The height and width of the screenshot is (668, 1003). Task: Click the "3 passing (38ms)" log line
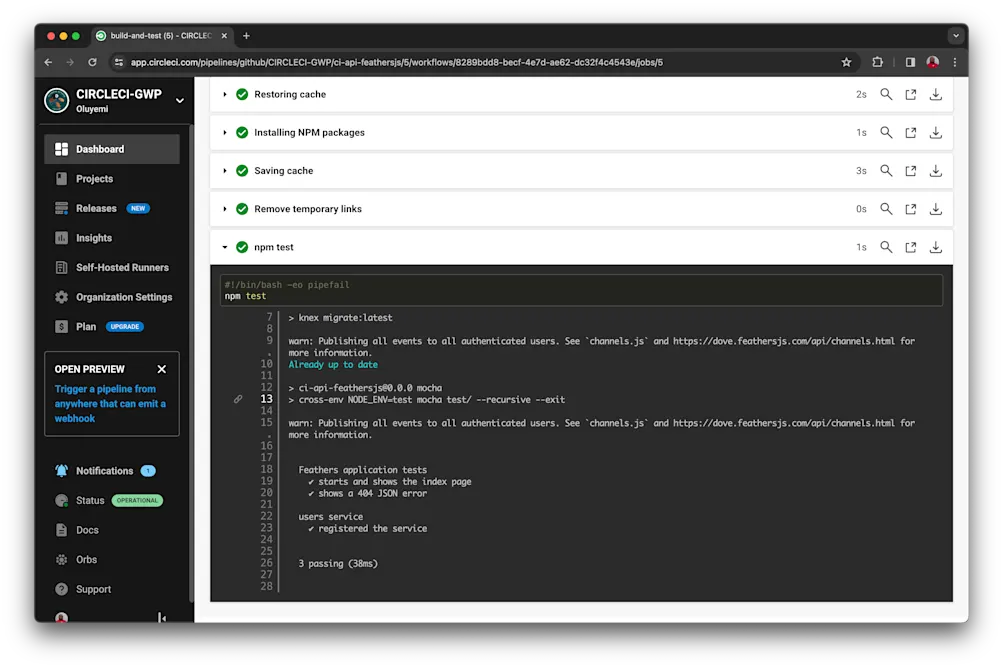(x=338, y=564)
